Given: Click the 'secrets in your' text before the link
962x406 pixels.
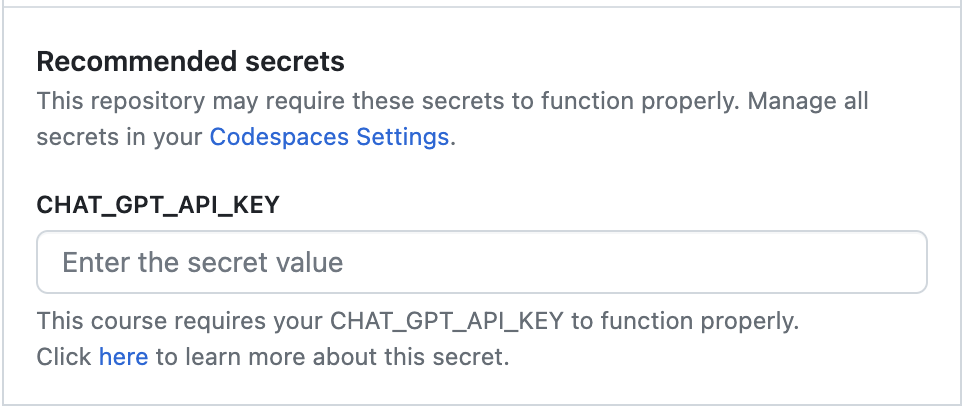Looking at the screenshot, I should (120, 137).
